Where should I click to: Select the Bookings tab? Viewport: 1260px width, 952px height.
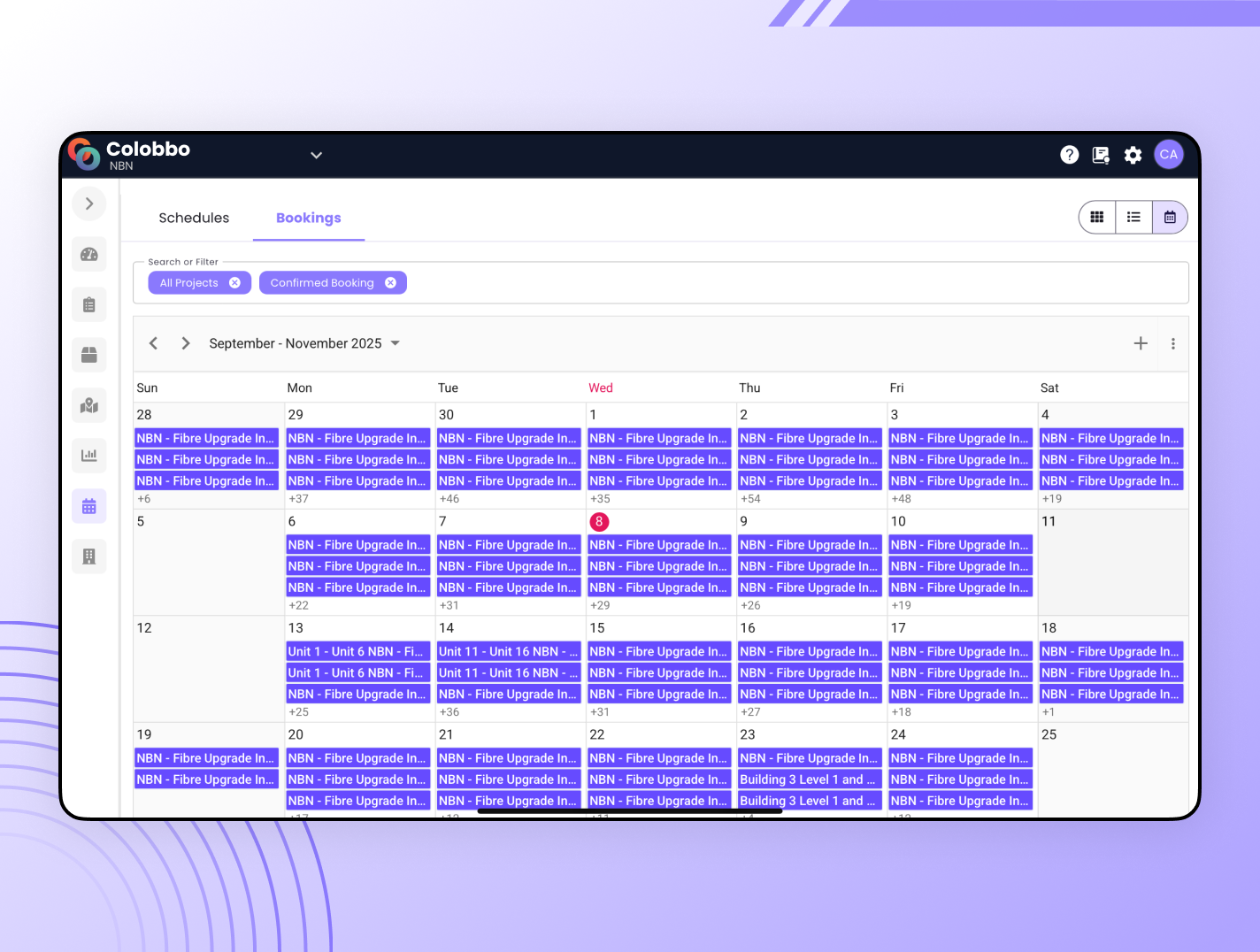308,218
